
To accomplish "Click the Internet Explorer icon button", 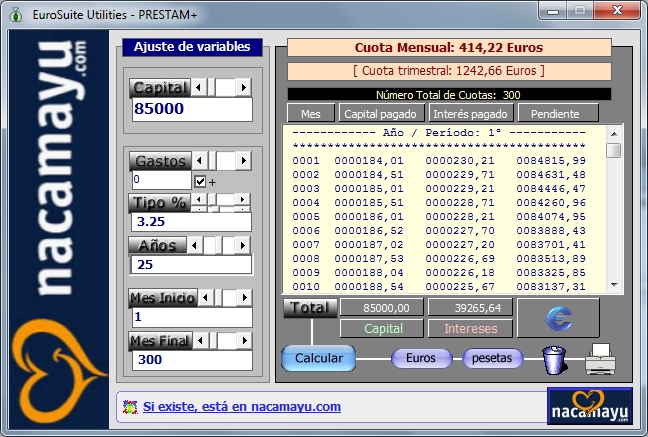I will (557, 317).
